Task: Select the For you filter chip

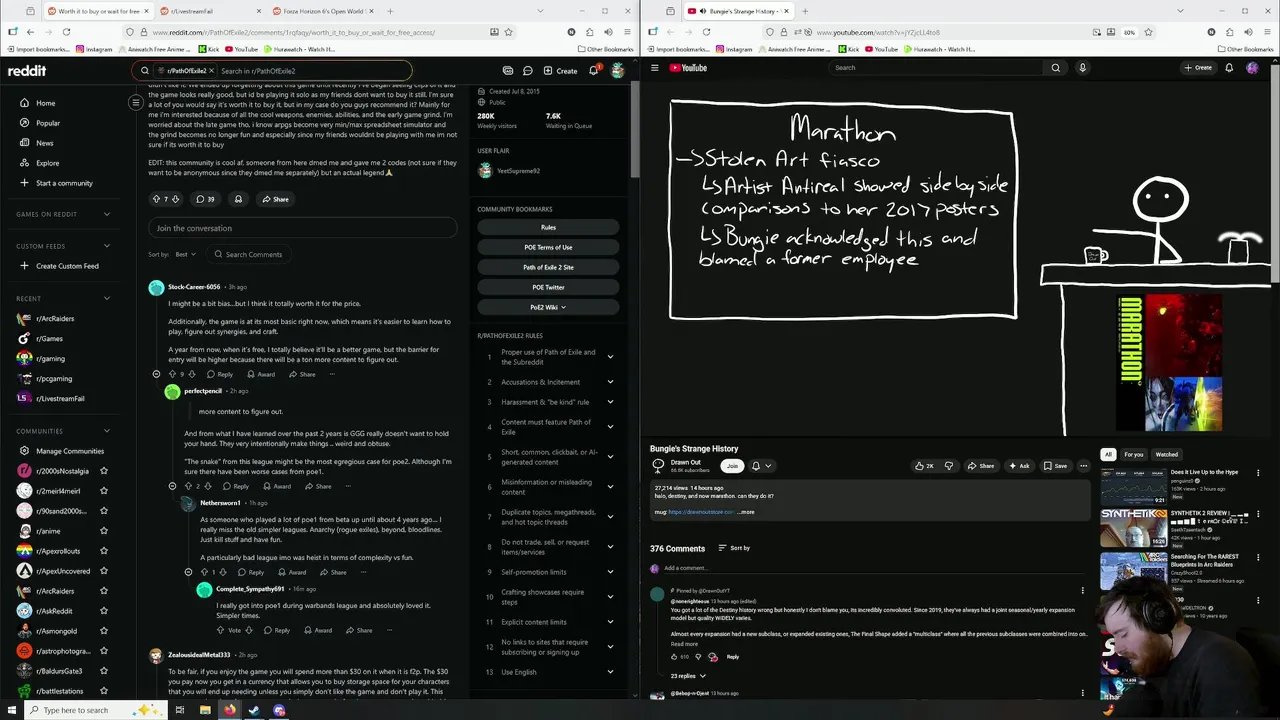Action: (x=1133, y=454)
